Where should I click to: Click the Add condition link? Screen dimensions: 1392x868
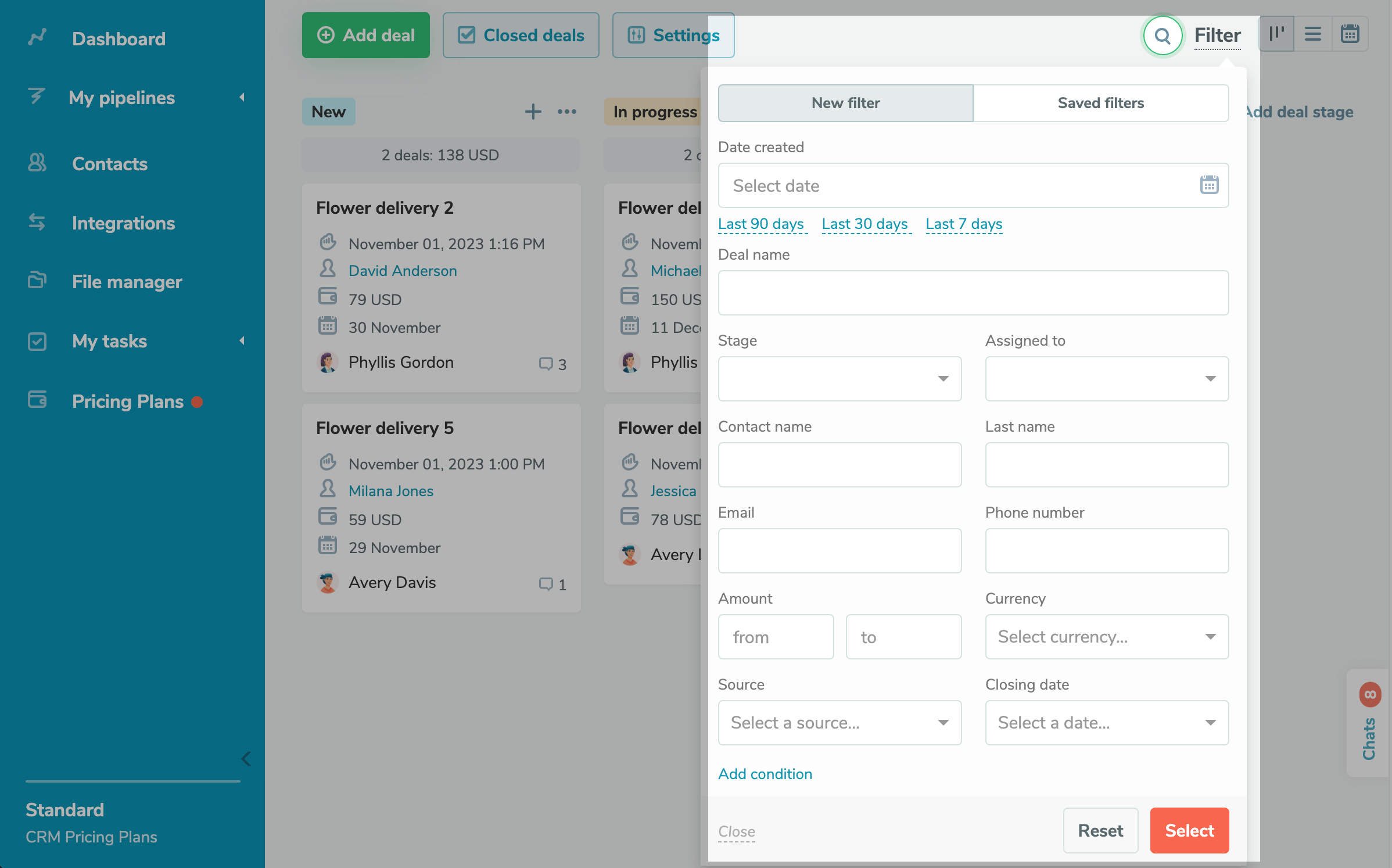click(765, 774)
